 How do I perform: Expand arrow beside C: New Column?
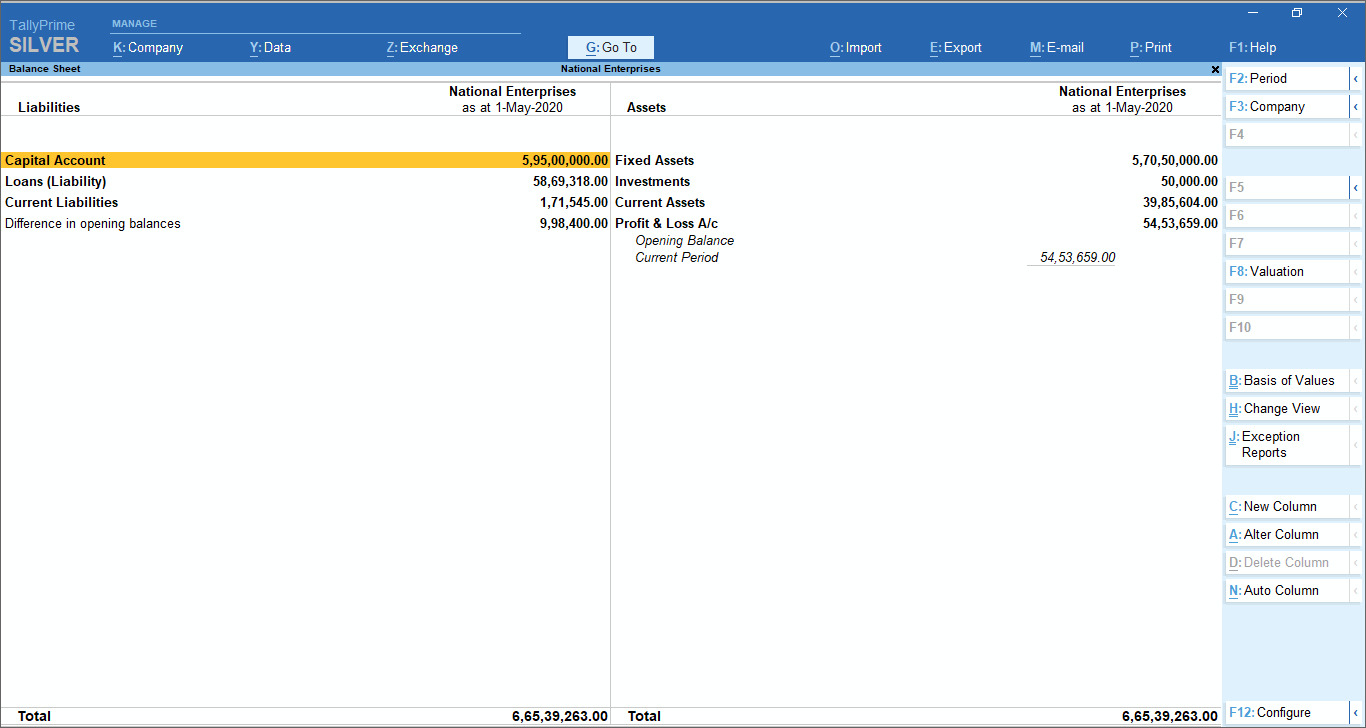1356,506
